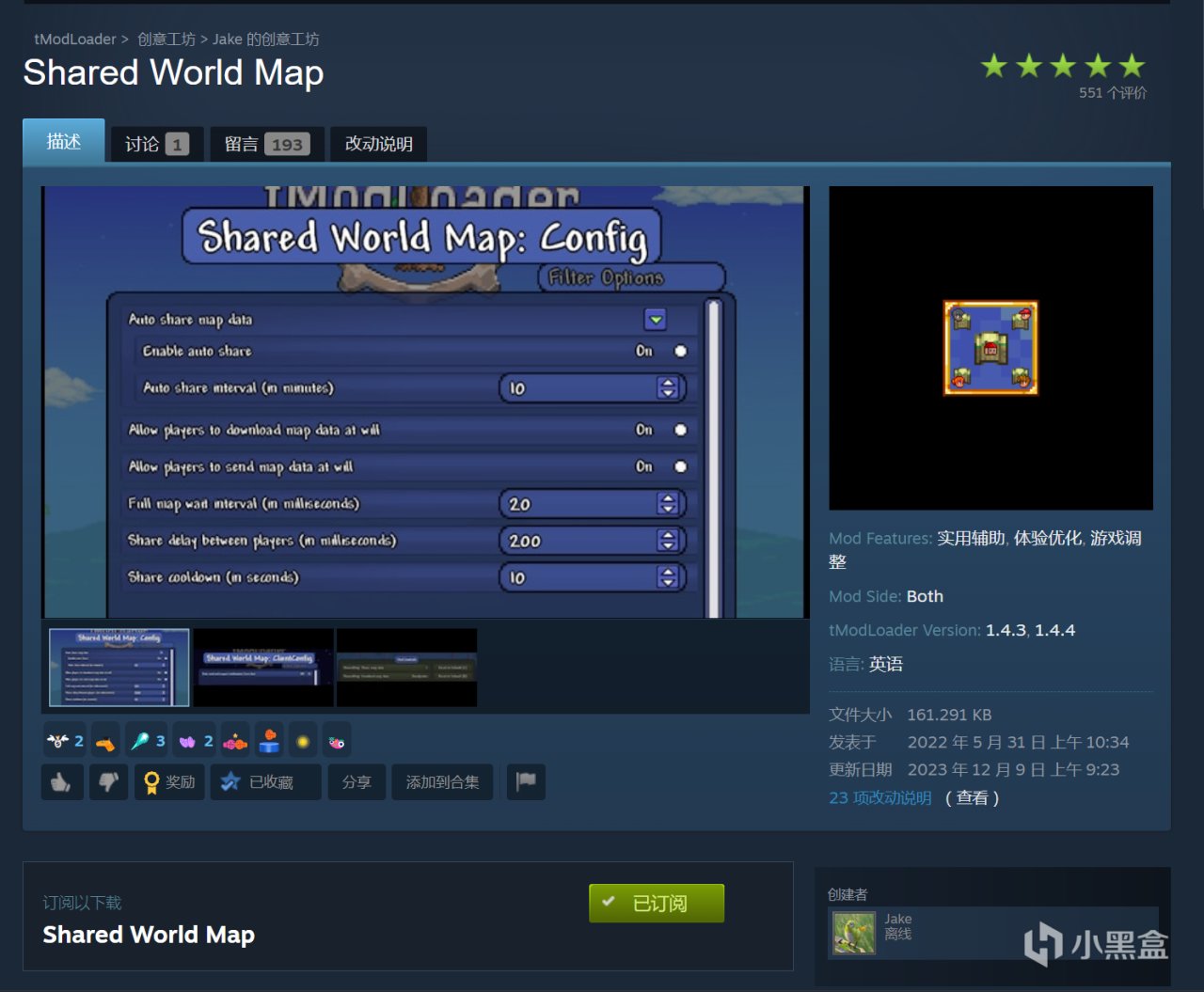Click the teal comet award badge with count 3
Screen dimensions: 1204x992
point(147,741)
